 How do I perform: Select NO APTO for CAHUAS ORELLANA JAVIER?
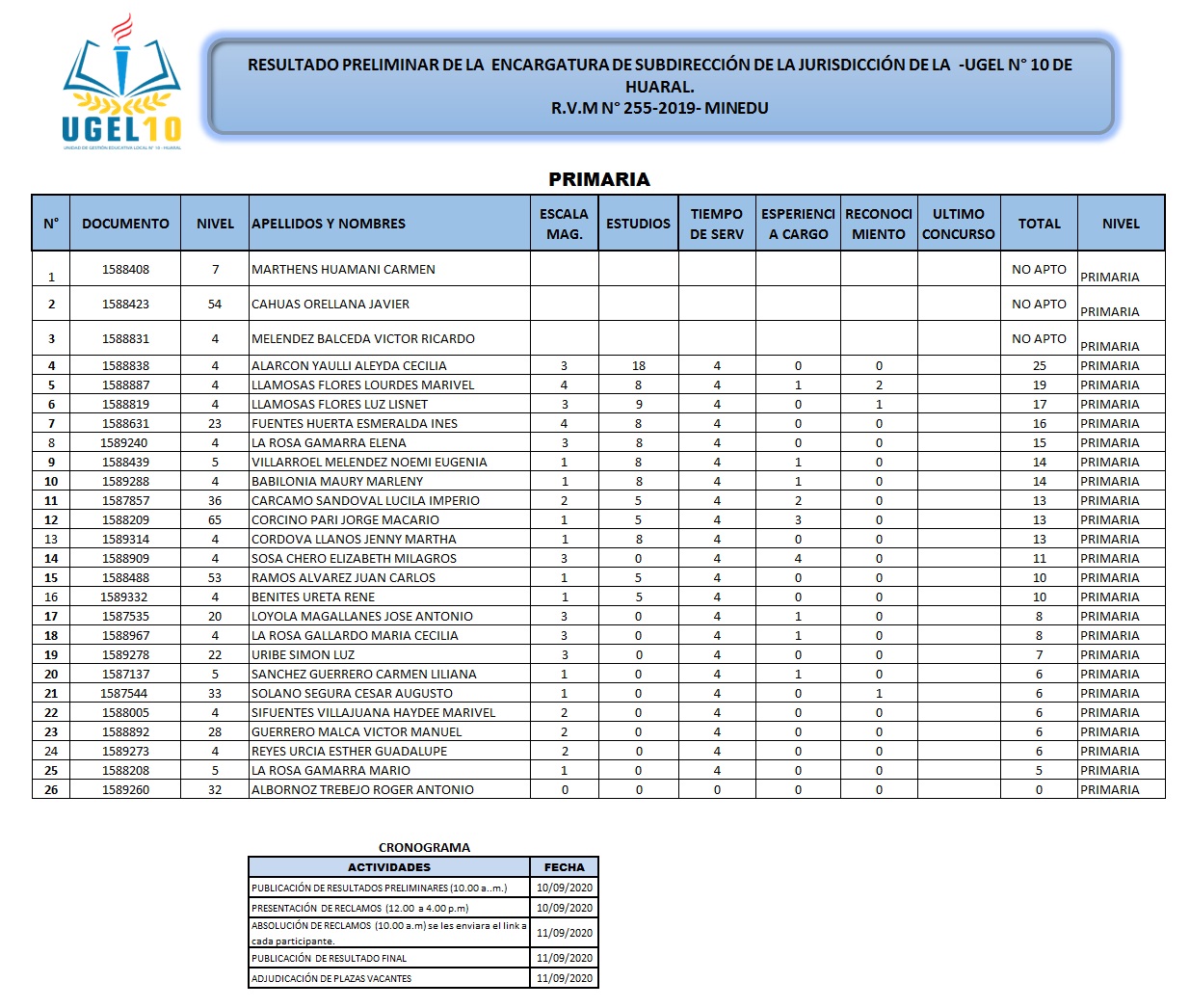[x=1039, y=305]
